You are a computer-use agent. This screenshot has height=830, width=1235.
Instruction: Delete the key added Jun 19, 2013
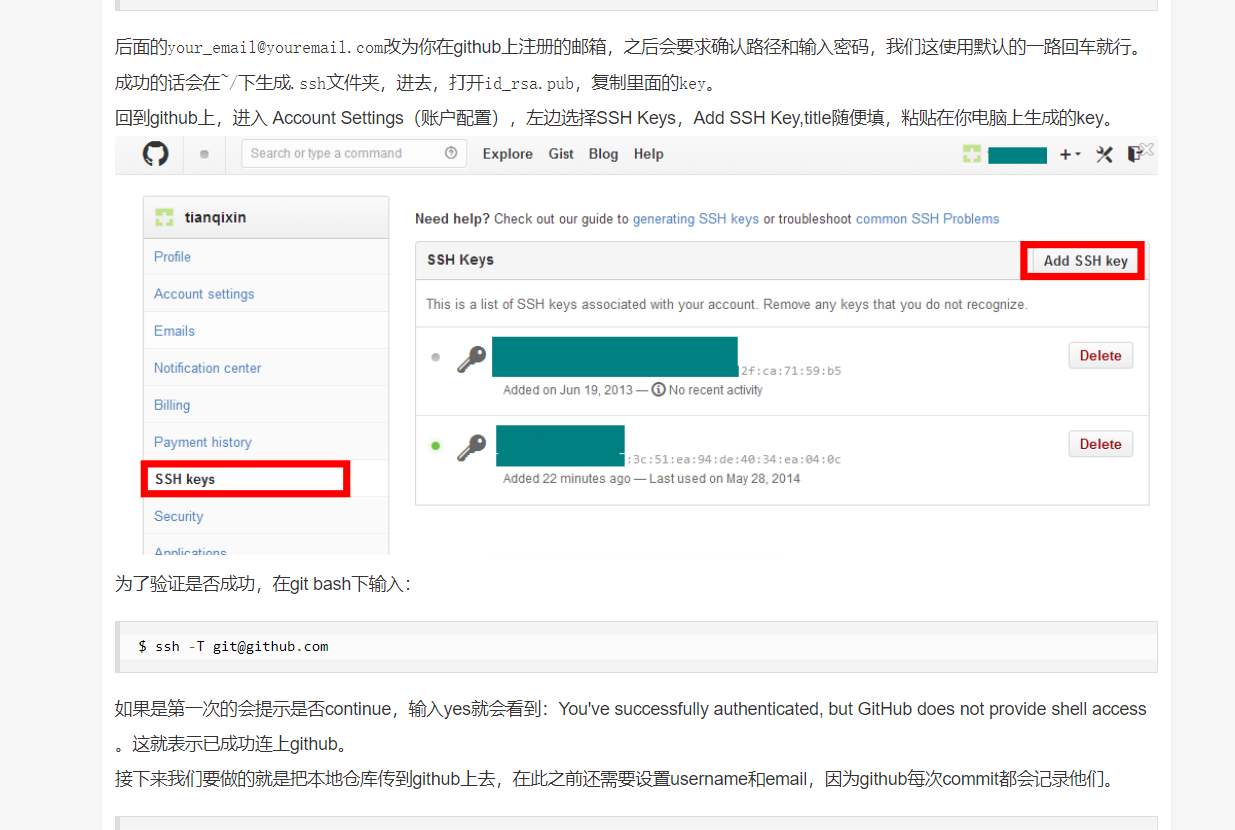click(1100, 356)
